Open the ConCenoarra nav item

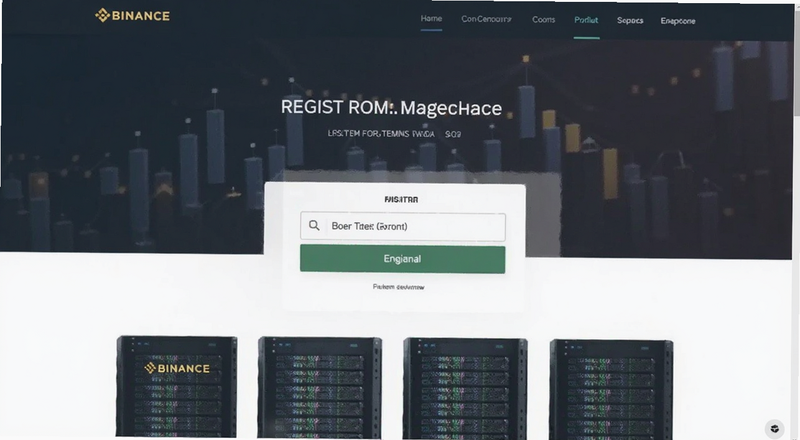click(486, 19)
